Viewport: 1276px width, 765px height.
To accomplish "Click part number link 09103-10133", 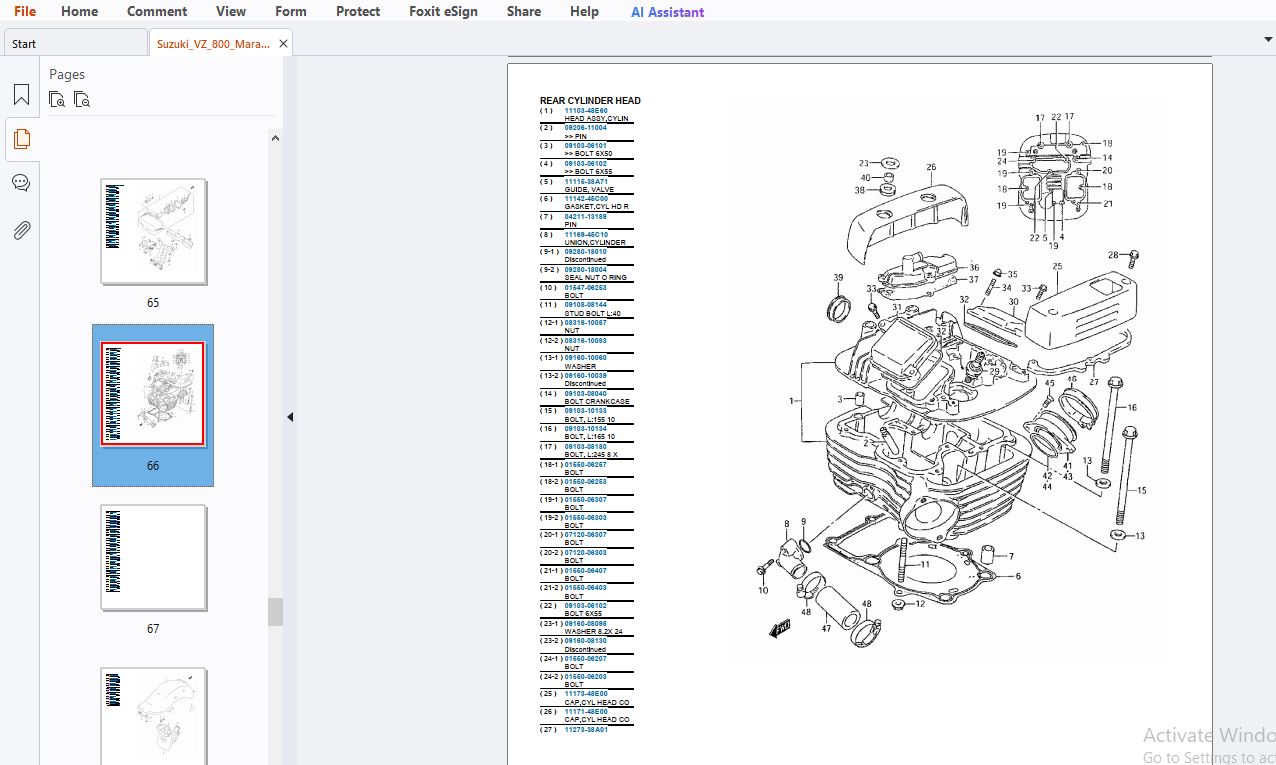I will click(x=585, y=411).
